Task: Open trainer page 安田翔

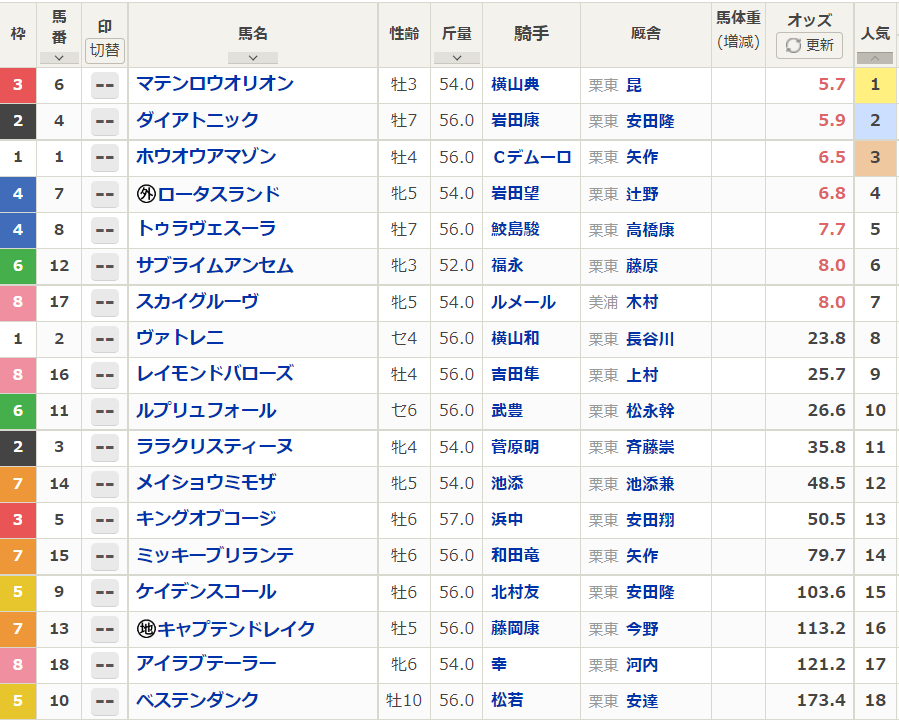Action: pos(650,520)
